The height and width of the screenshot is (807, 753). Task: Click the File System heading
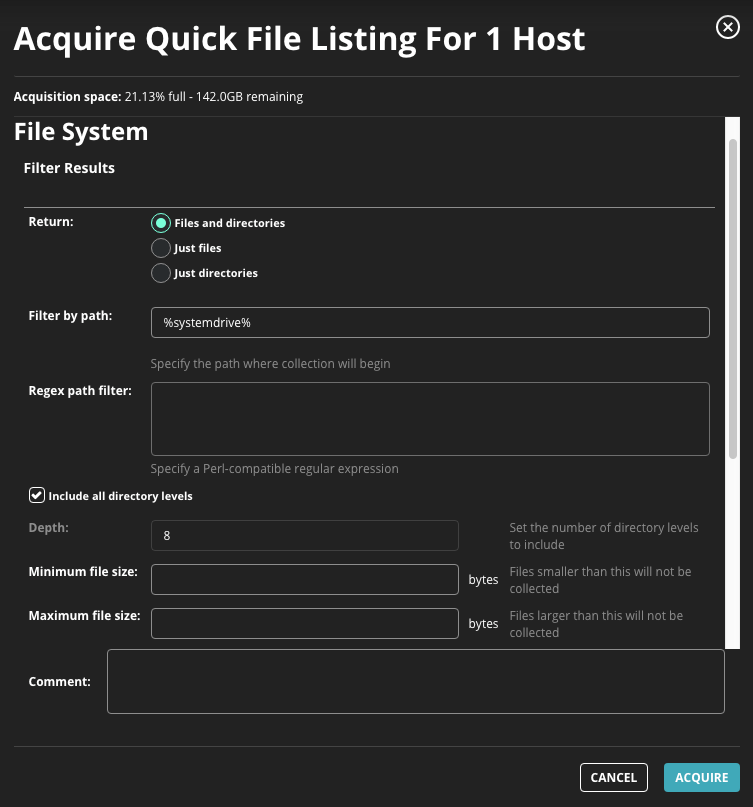(81, 132)
